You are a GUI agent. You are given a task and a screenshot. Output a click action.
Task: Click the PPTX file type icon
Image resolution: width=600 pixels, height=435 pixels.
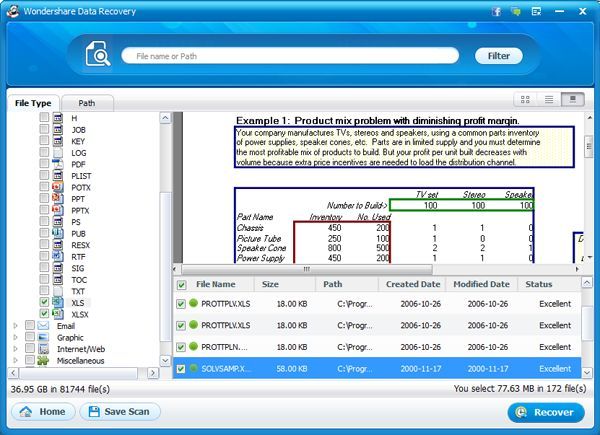[58, 210]
